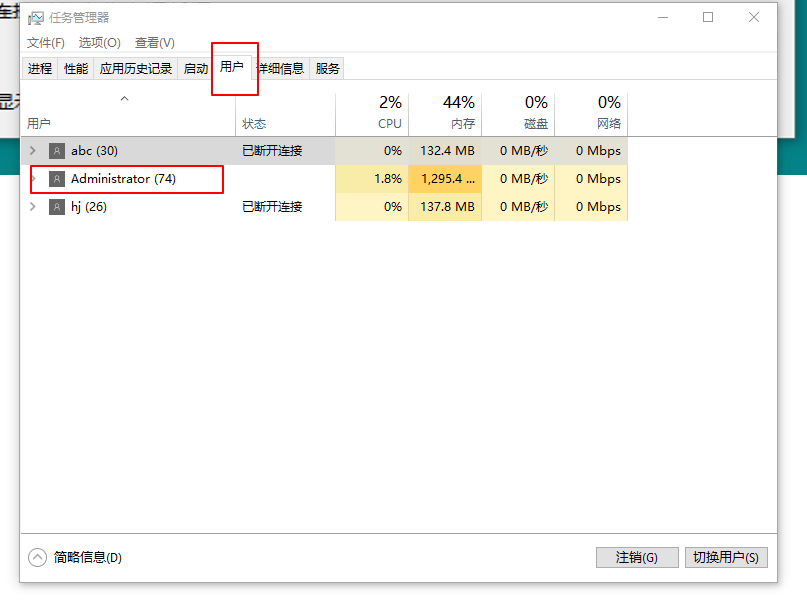Click the Task Manager title bar icon
This screenshot has width=807, height=605.
click(36, 18)
